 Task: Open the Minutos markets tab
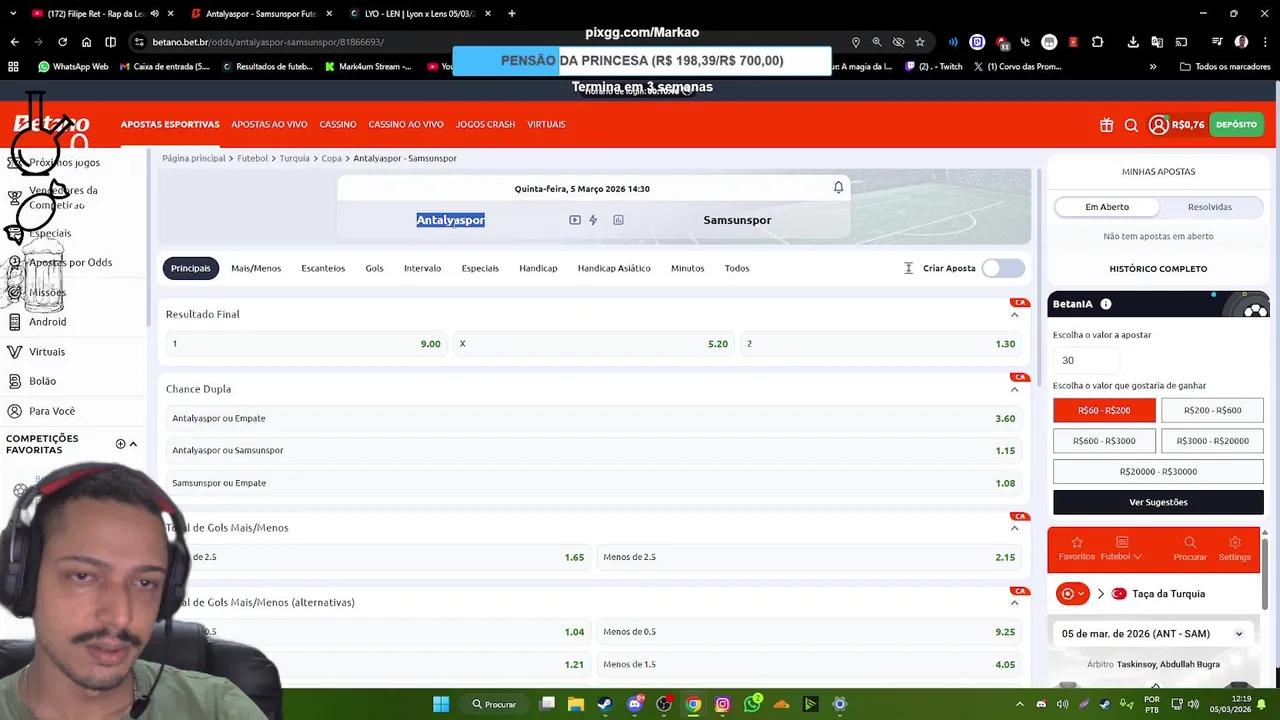[x=687, y=268]
